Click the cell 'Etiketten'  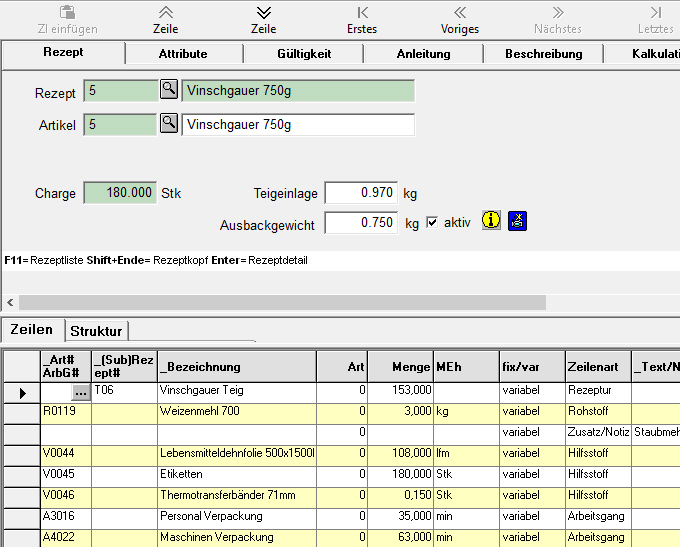point(237,477)
